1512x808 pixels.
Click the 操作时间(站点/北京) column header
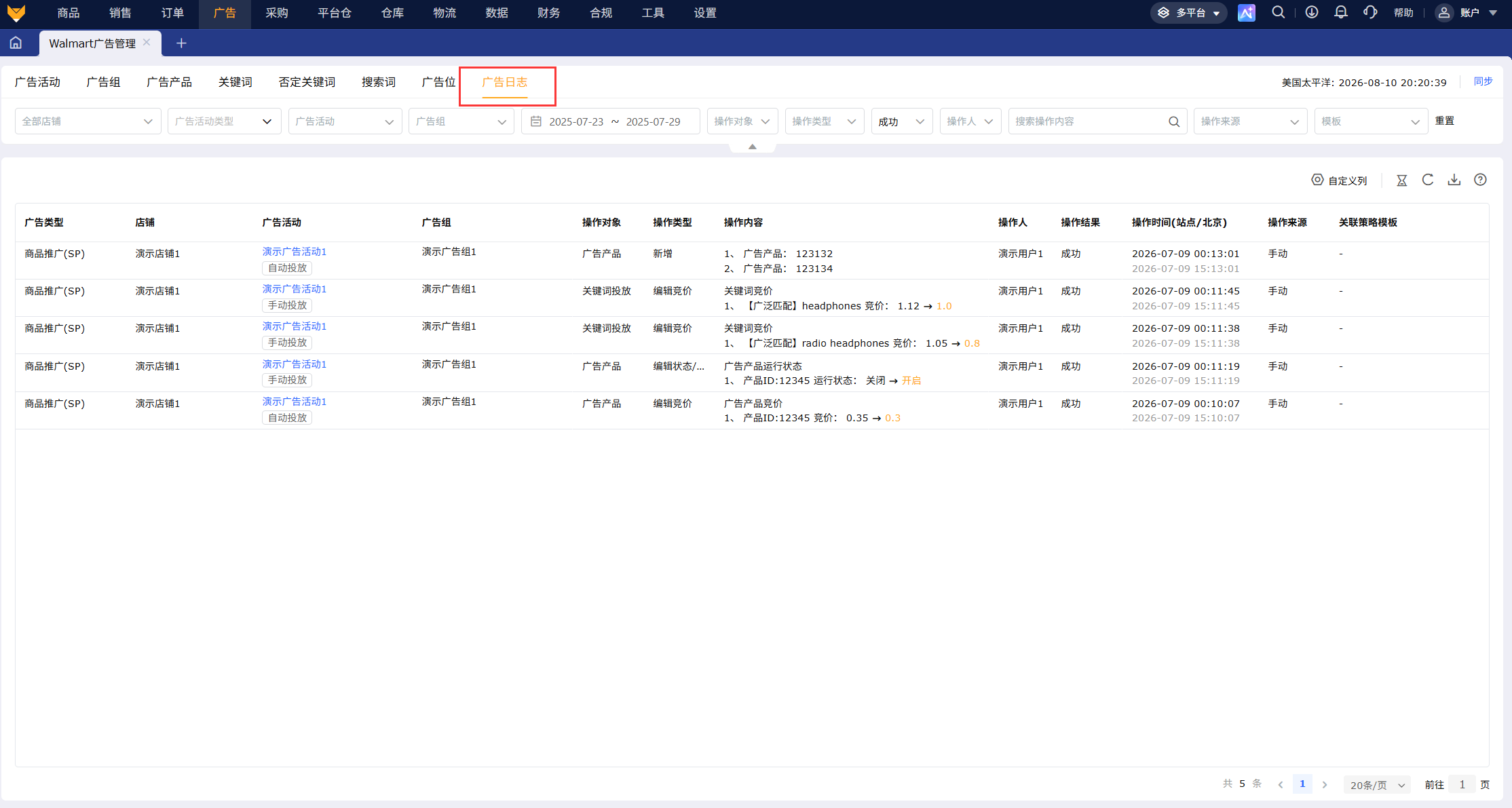pos(1179,223)
